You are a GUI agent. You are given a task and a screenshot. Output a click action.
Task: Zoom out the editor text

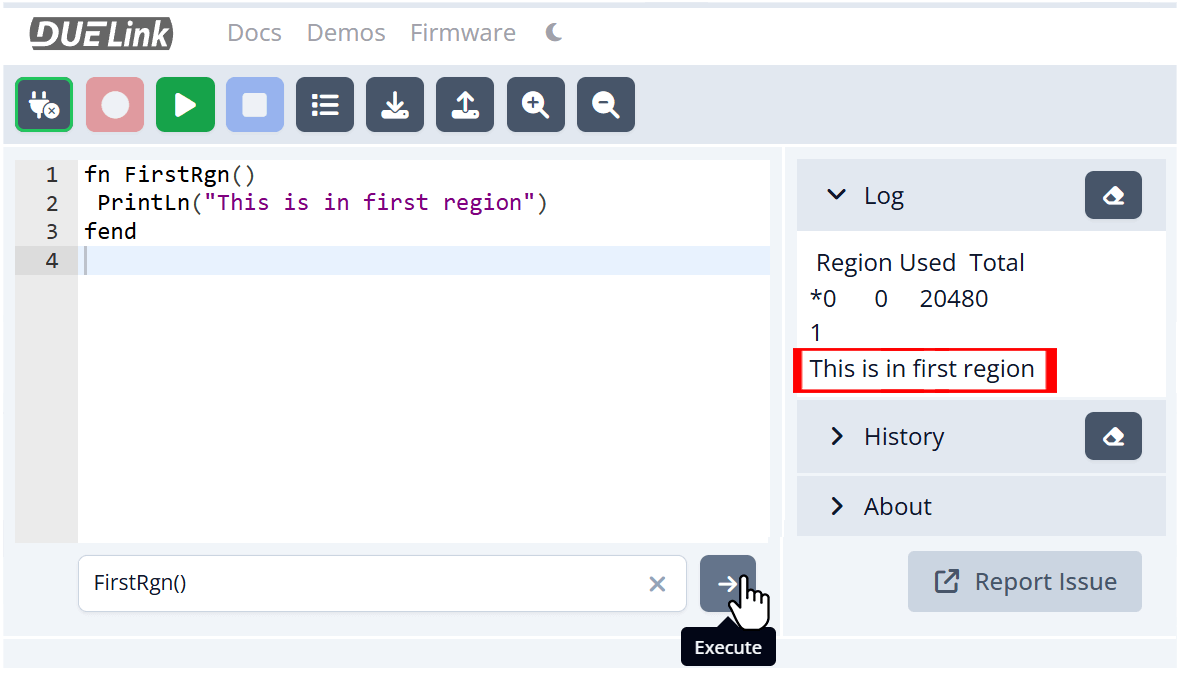(x=606, y=105)
